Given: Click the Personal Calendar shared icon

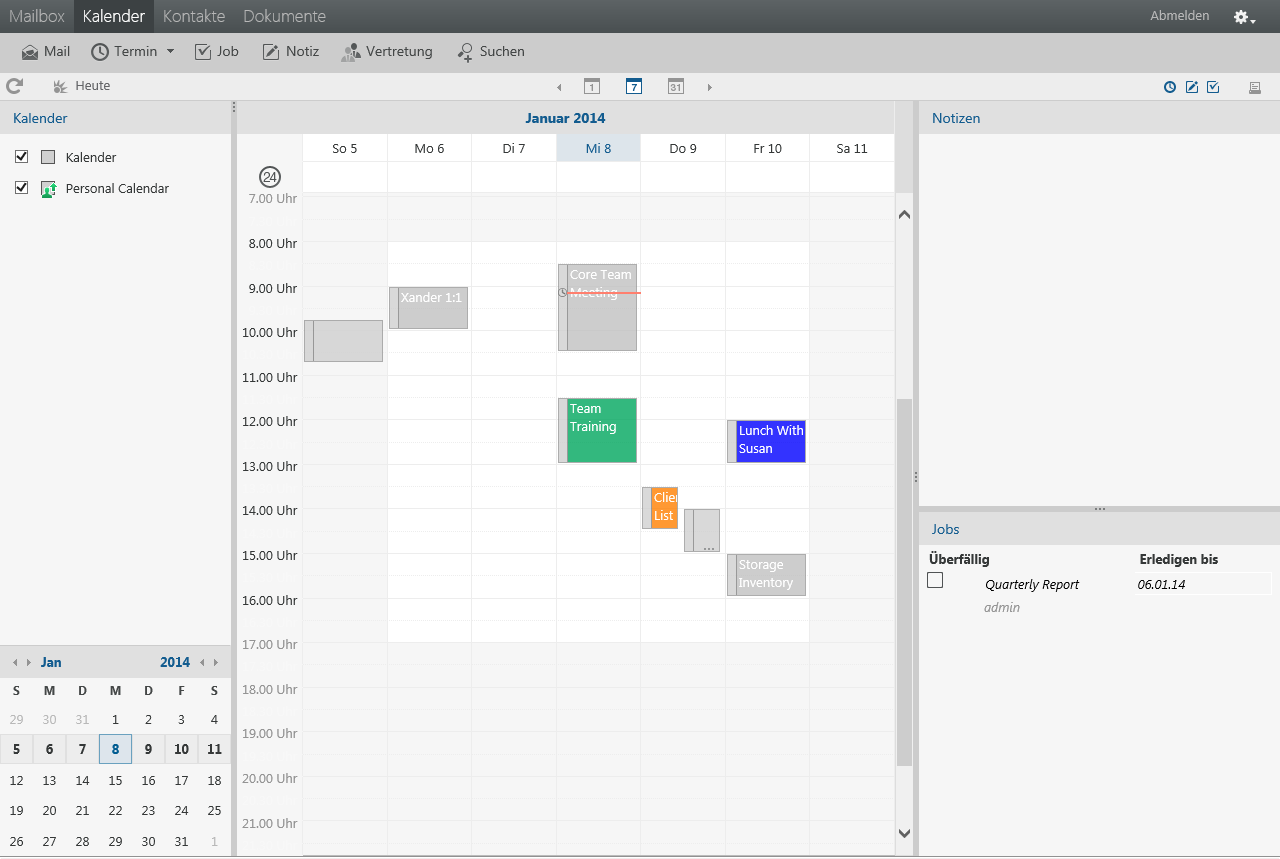Looking at the screenshot, I should (x=48, y=189).
